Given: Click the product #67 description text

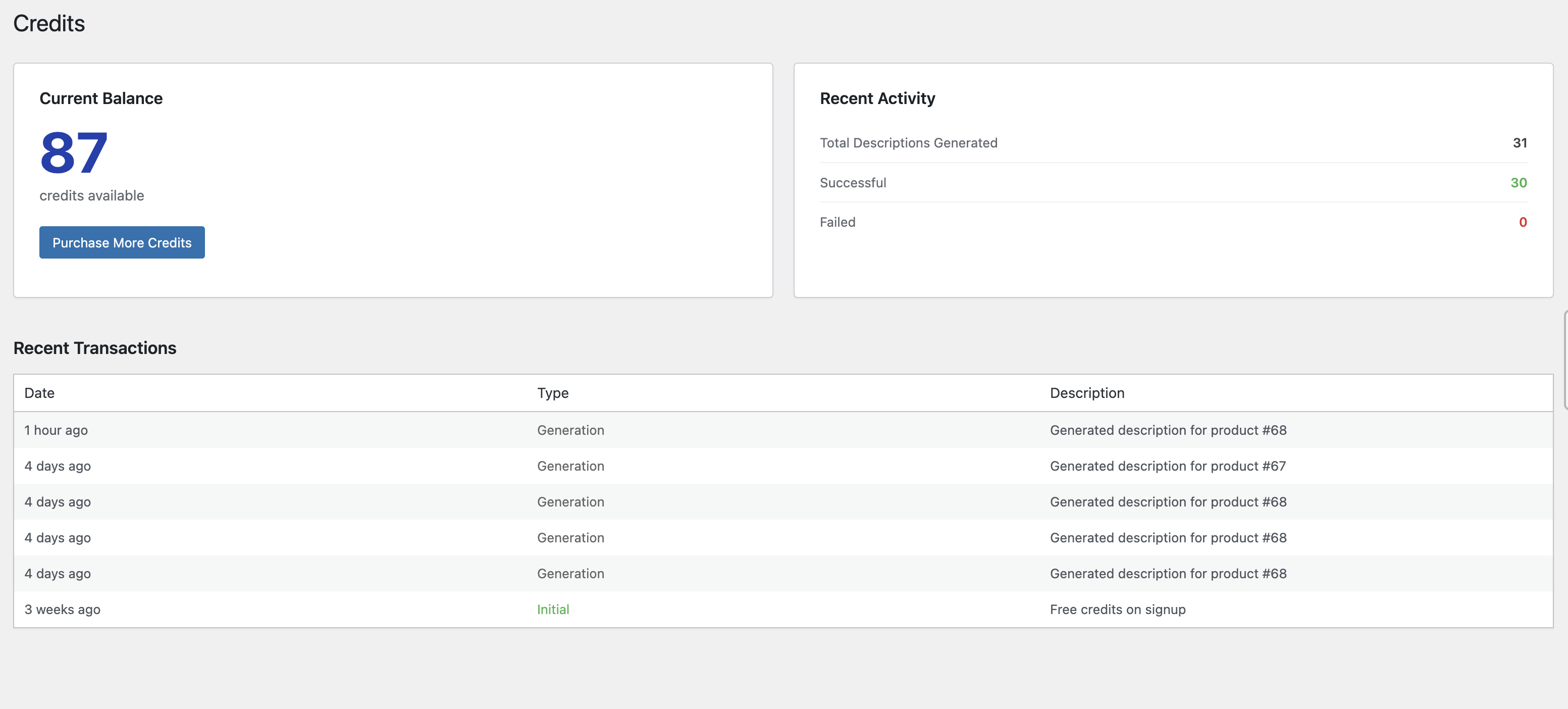Looking at the screenshot, I should click(1167, 466).
